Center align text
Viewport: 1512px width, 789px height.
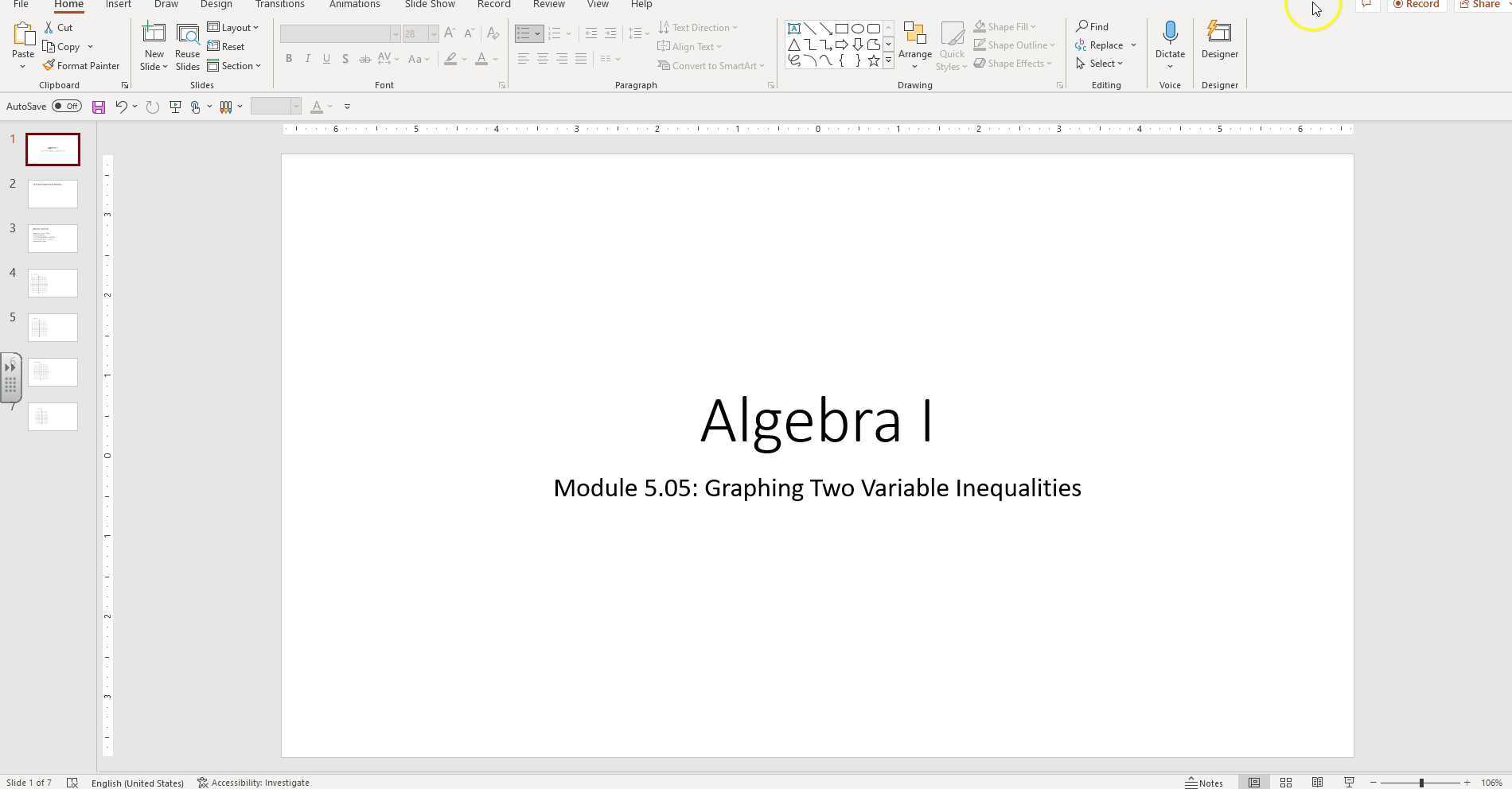[x=543, y=59]
